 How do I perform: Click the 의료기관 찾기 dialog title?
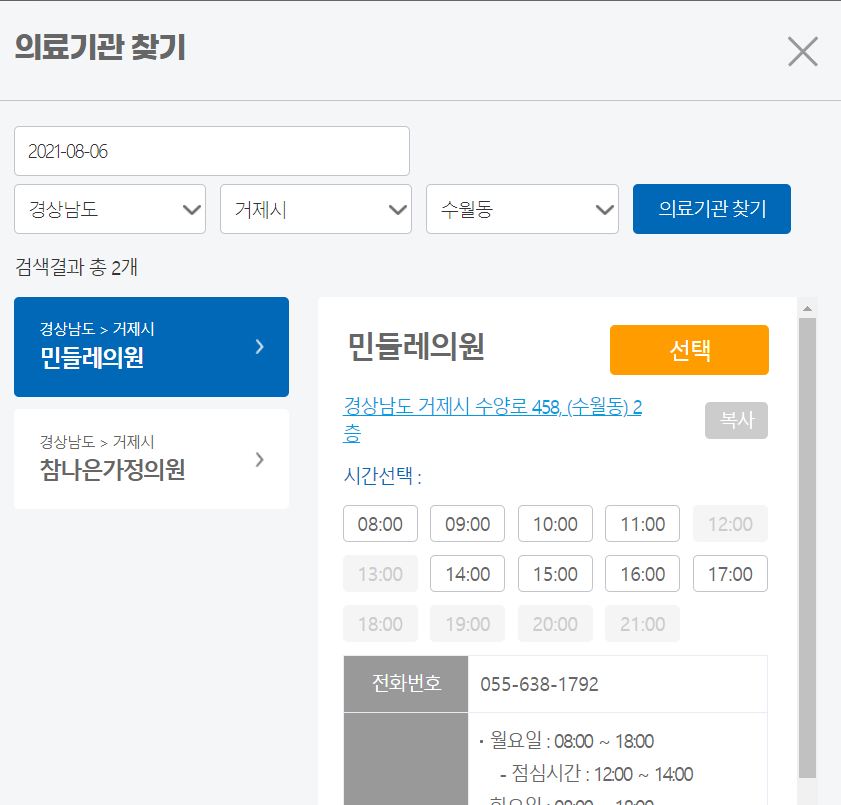coord(100,47)
